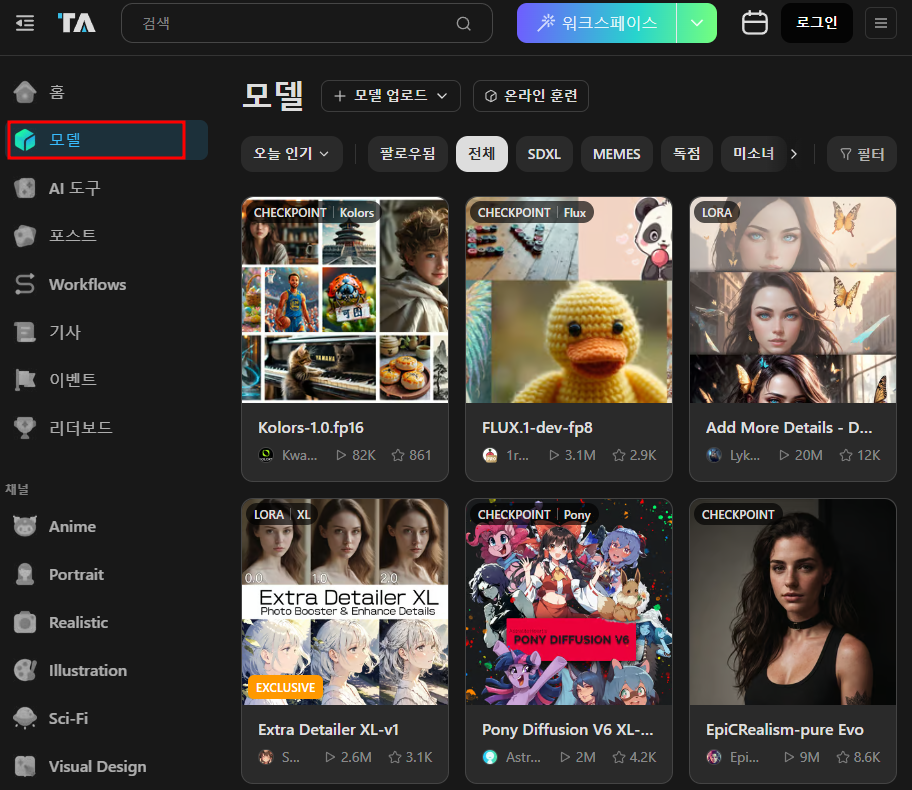The height and width of the screenshot is (790, 912).
Task: Open the FLUX crochet duck preview image
Action: tap(569, 300)
